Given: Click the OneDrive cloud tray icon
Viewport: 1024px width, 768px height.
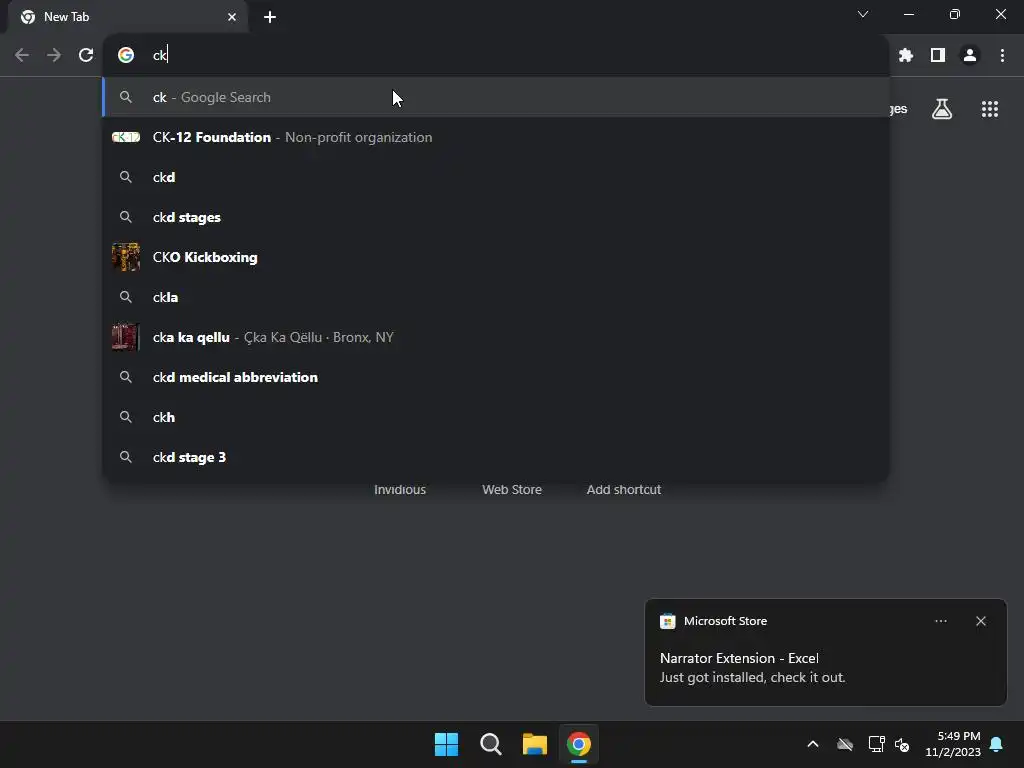Looking at the screenshot, I should click(x=845, y=744).
